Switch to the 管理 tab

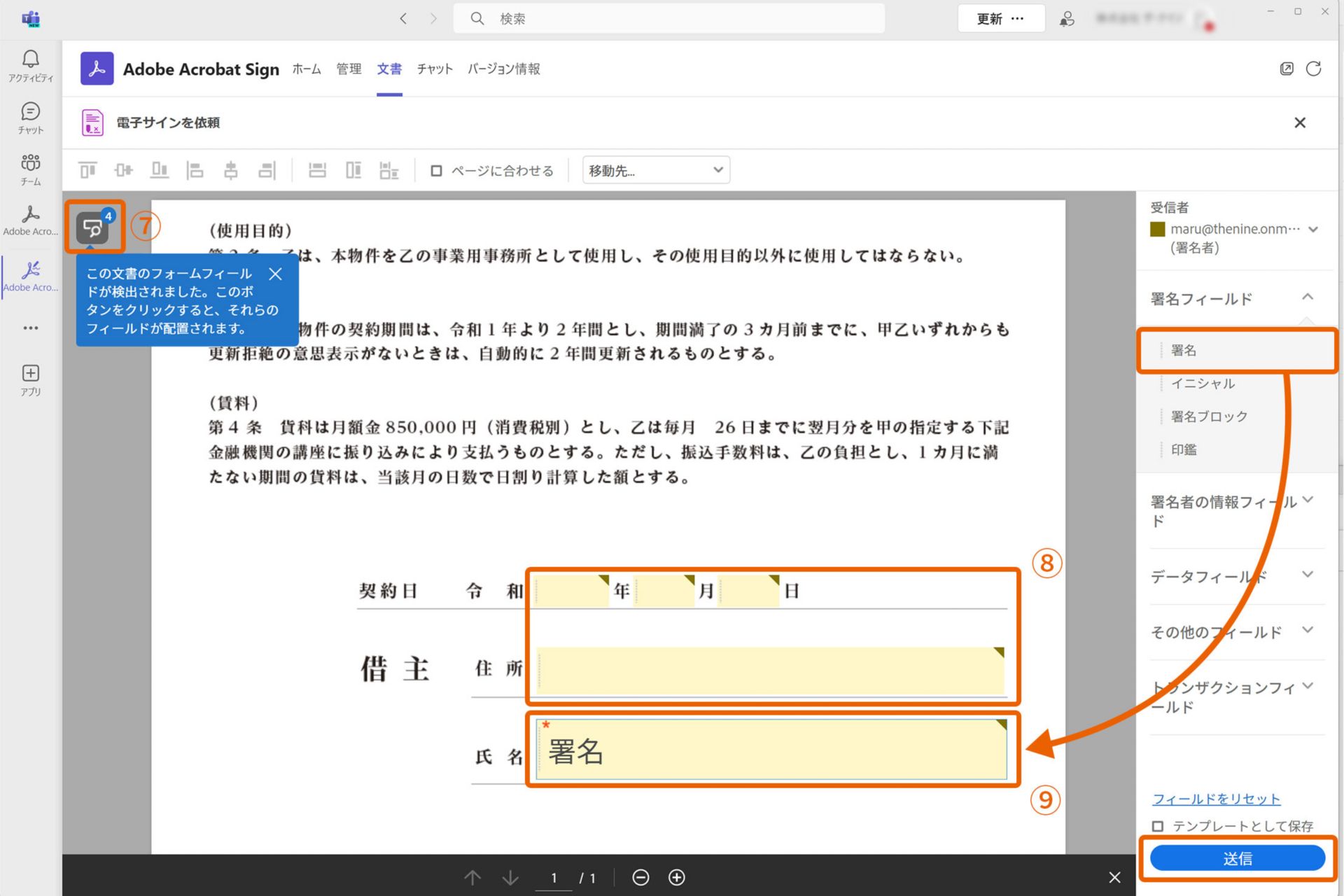pyautogui.click(x=349, y=69)
